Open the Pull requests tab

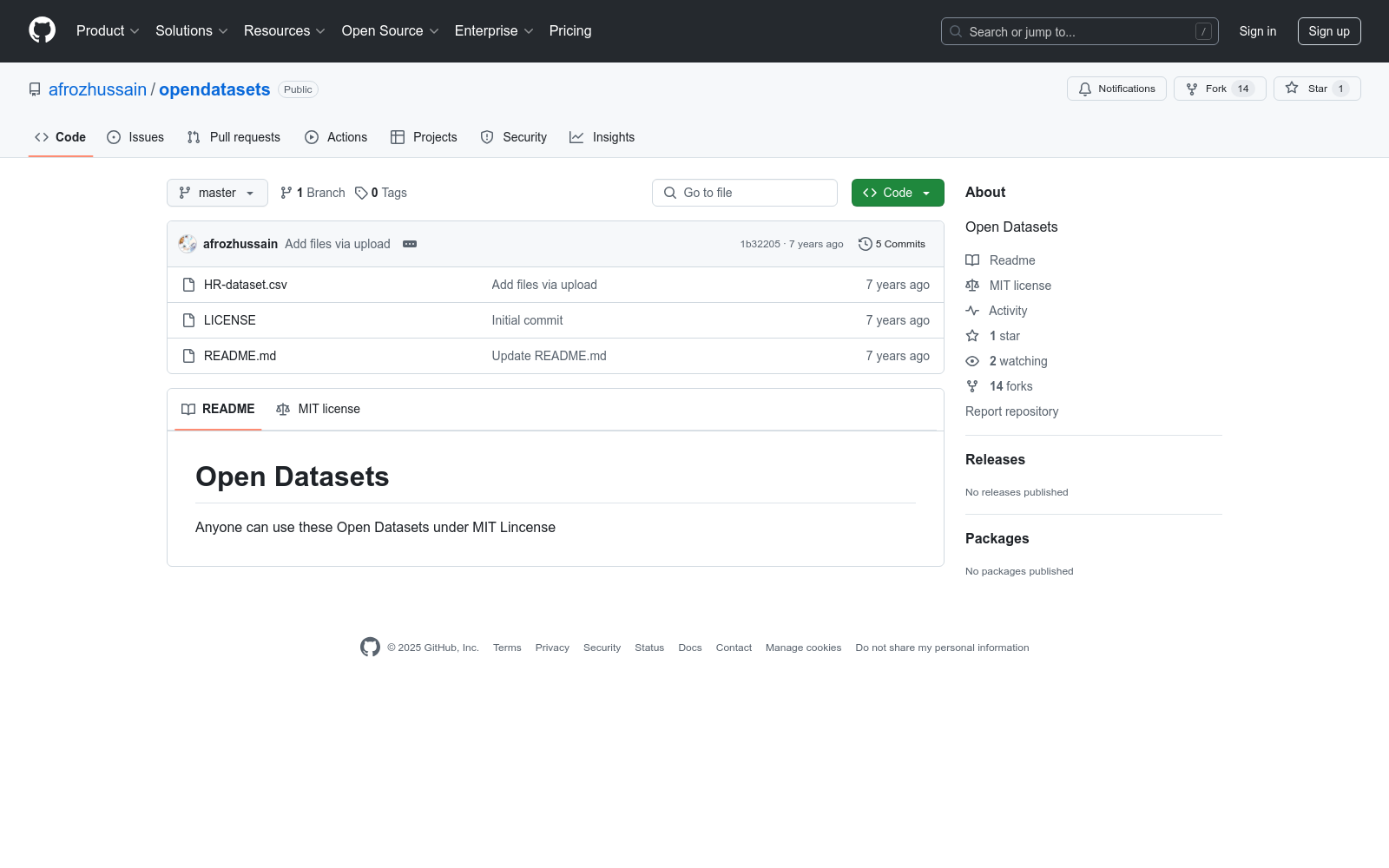click(x=234, y=137)
